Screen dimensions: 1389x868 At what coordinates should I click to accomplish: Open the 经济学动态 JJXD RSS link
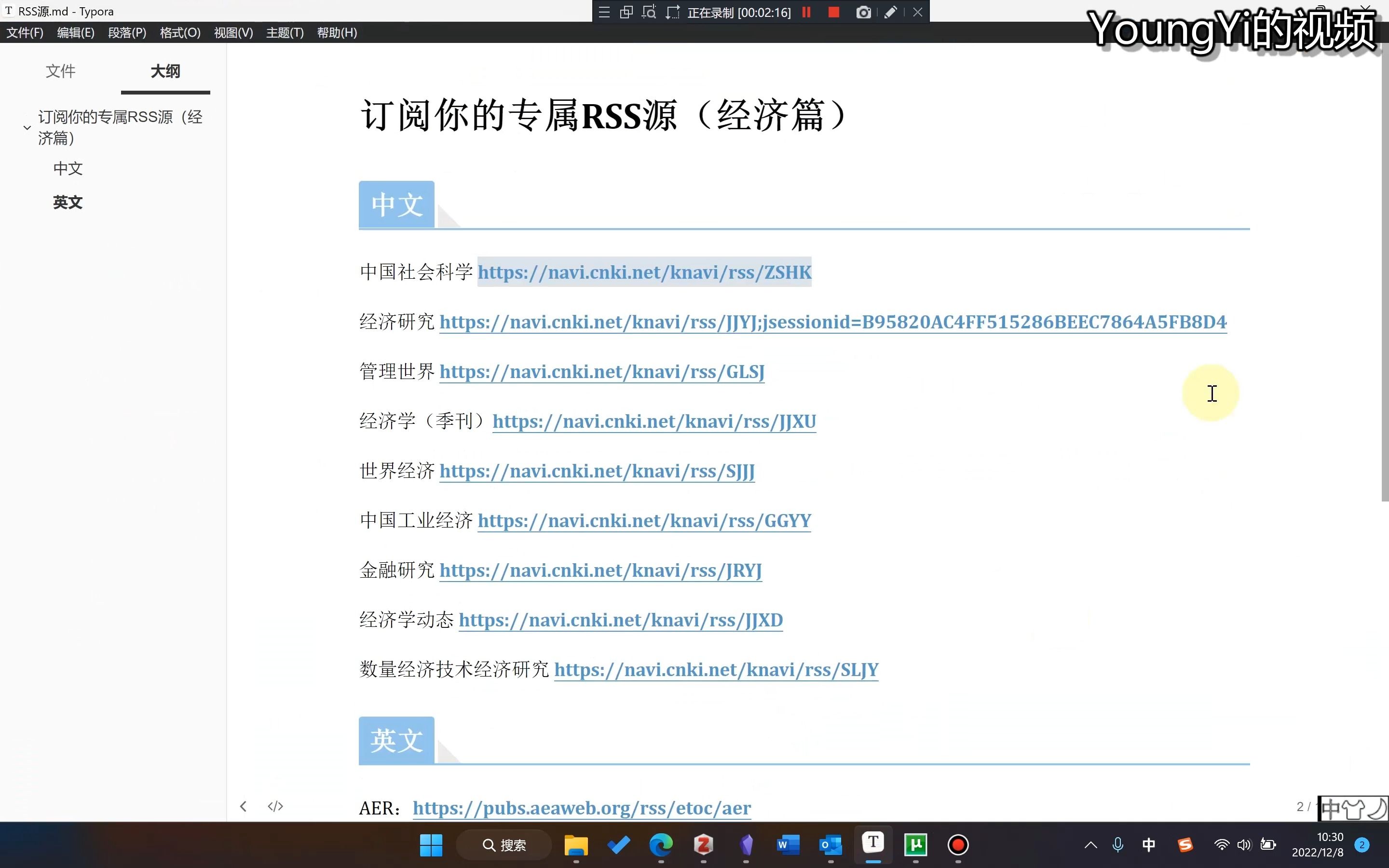click(620, 620)
